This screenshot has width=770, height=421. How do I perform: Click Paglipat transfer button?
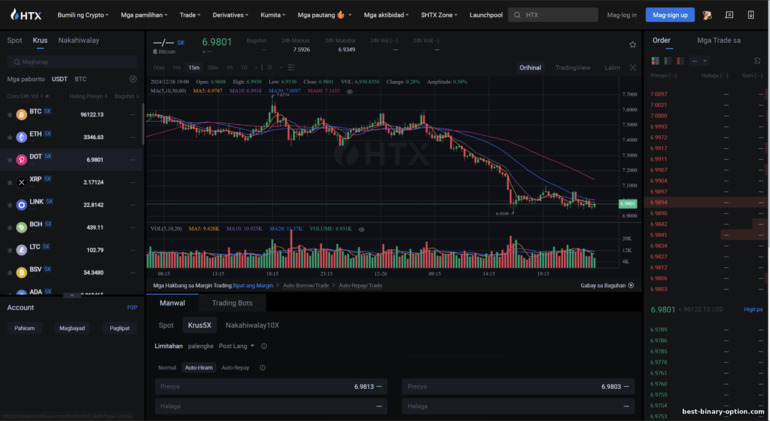tap(119, 328)
